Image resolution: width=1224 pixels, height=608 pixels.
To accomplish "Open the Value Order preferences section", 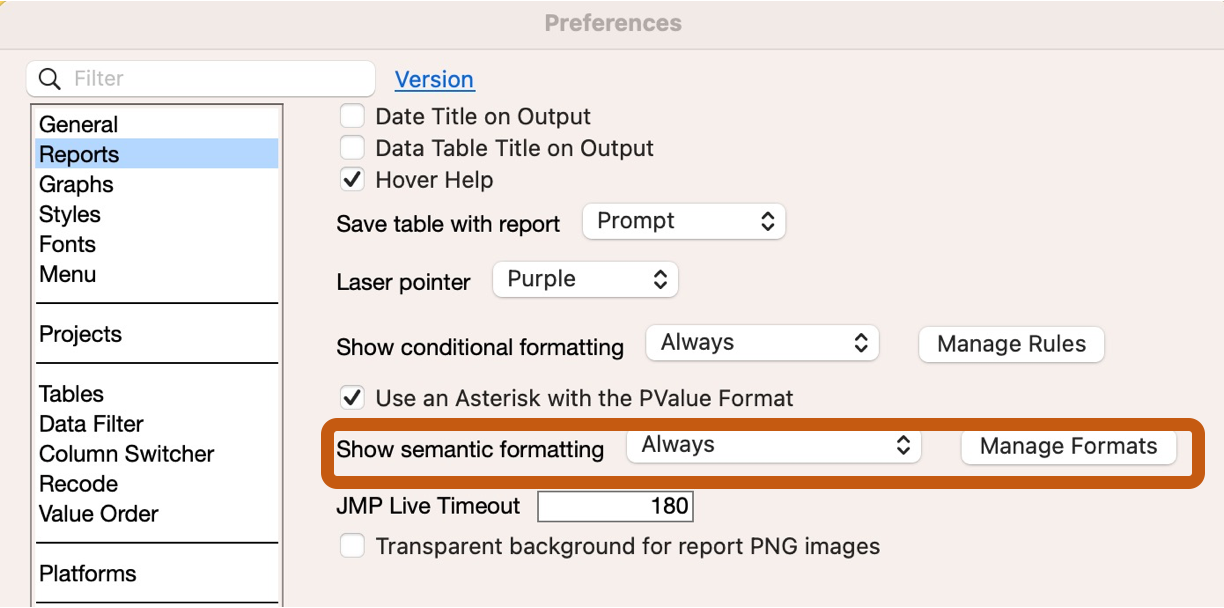I will click(x=97, y=514).
